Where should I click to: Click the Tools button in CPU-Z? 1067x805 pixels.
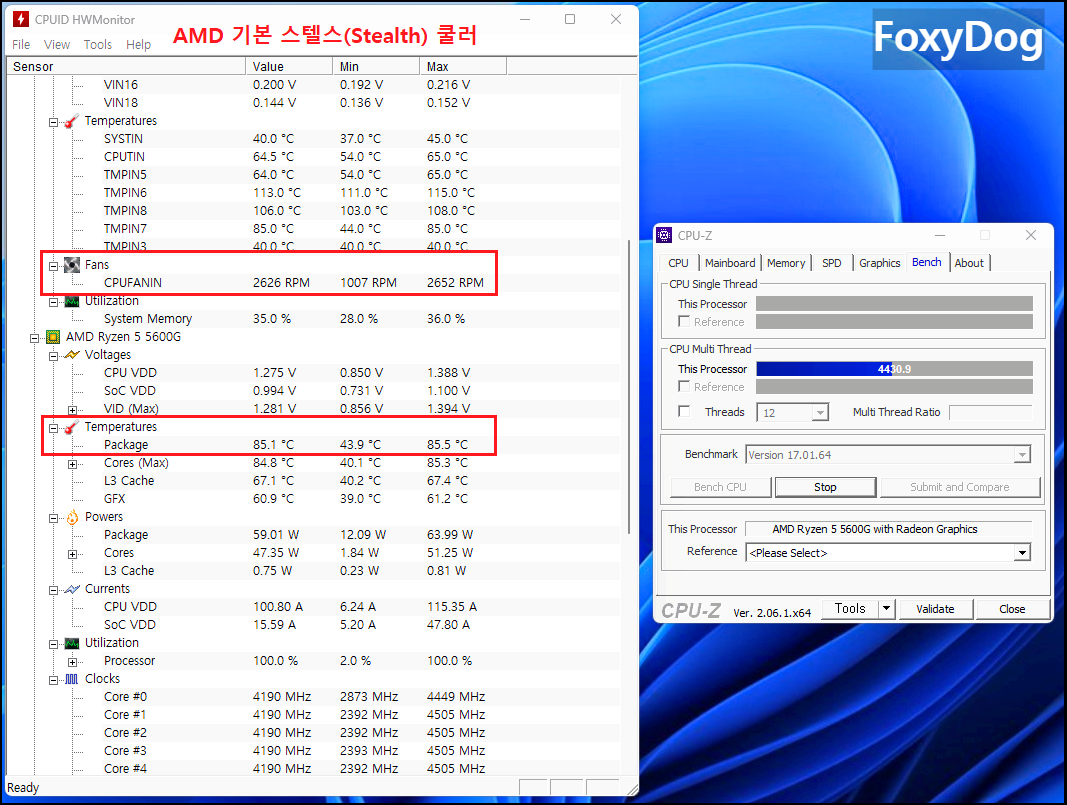point(850,608)
